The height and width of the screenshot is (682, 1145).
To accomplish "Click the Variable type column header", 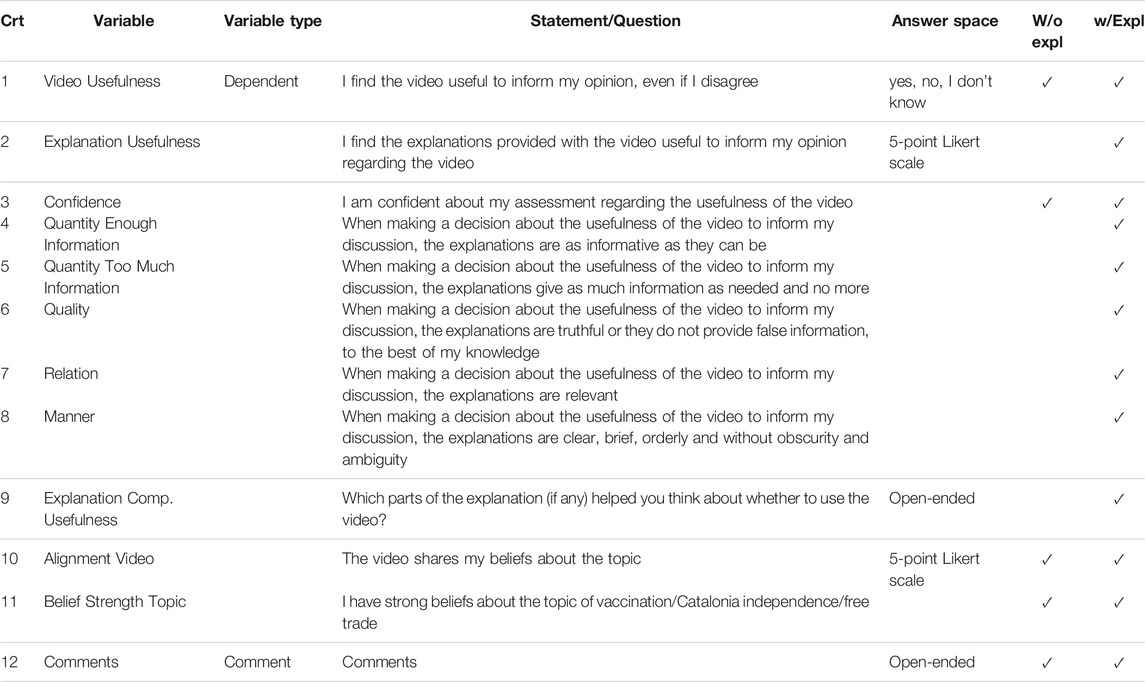I will pyautogui.click(x=272, y=21).
